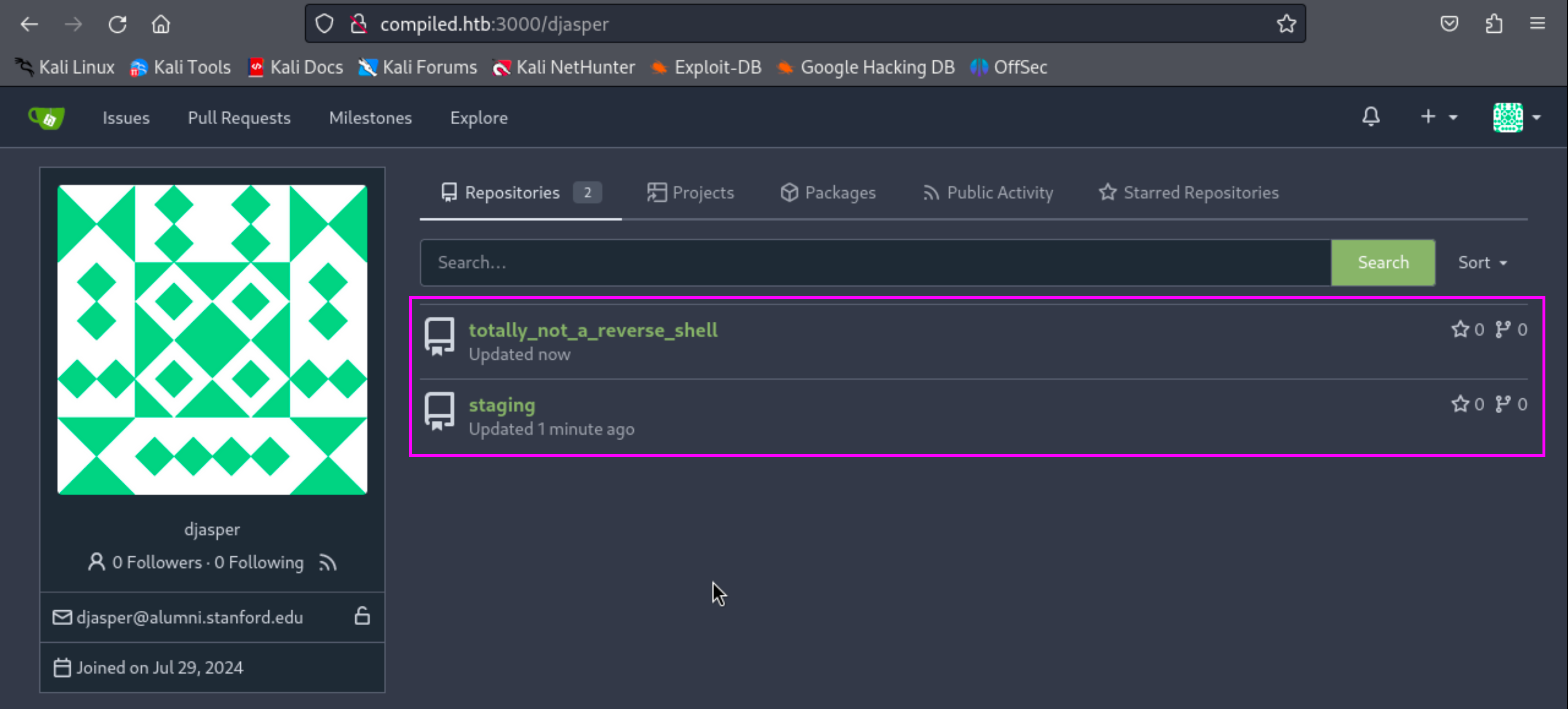Click the Gitea logo in the navbar

point(47,118)
